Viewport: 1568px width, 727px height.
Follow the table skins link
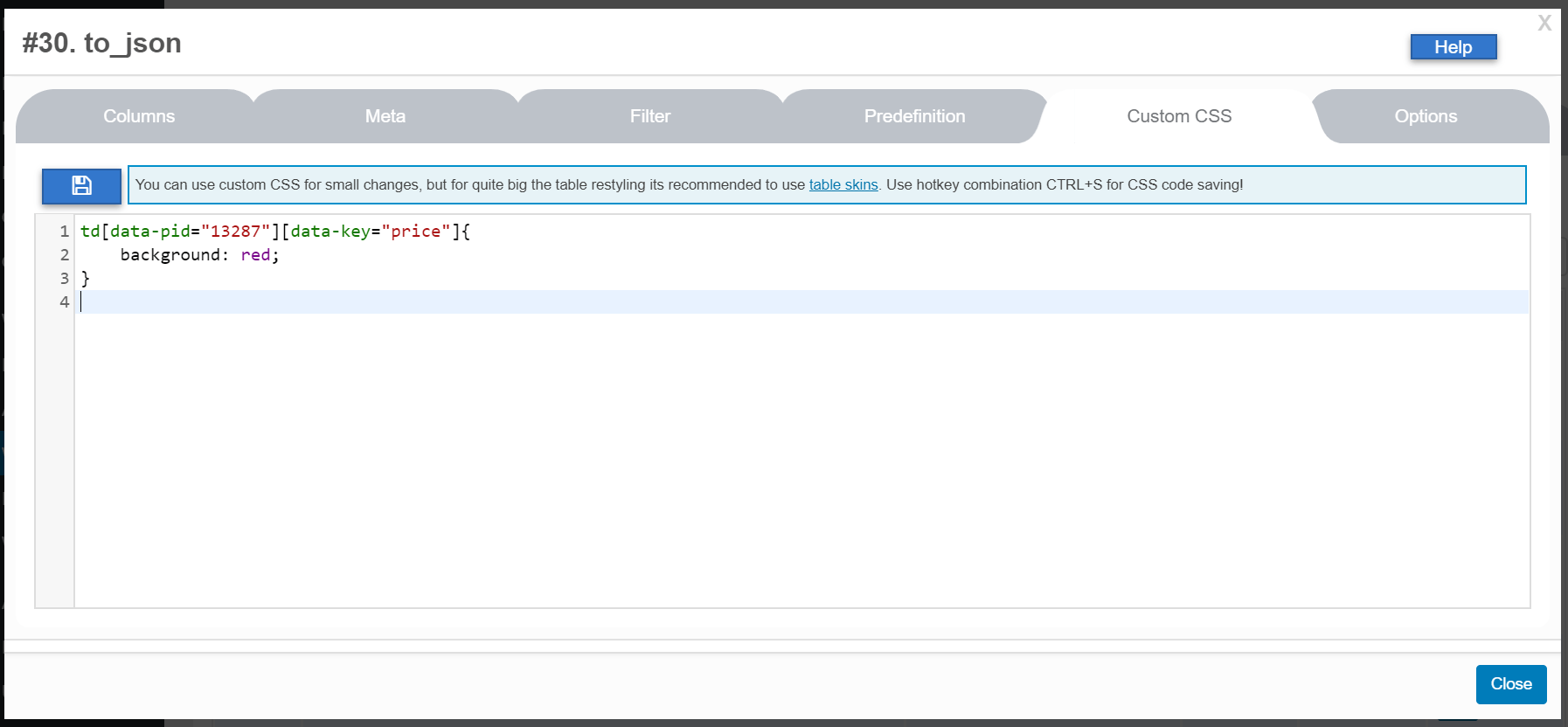point(843,185)
